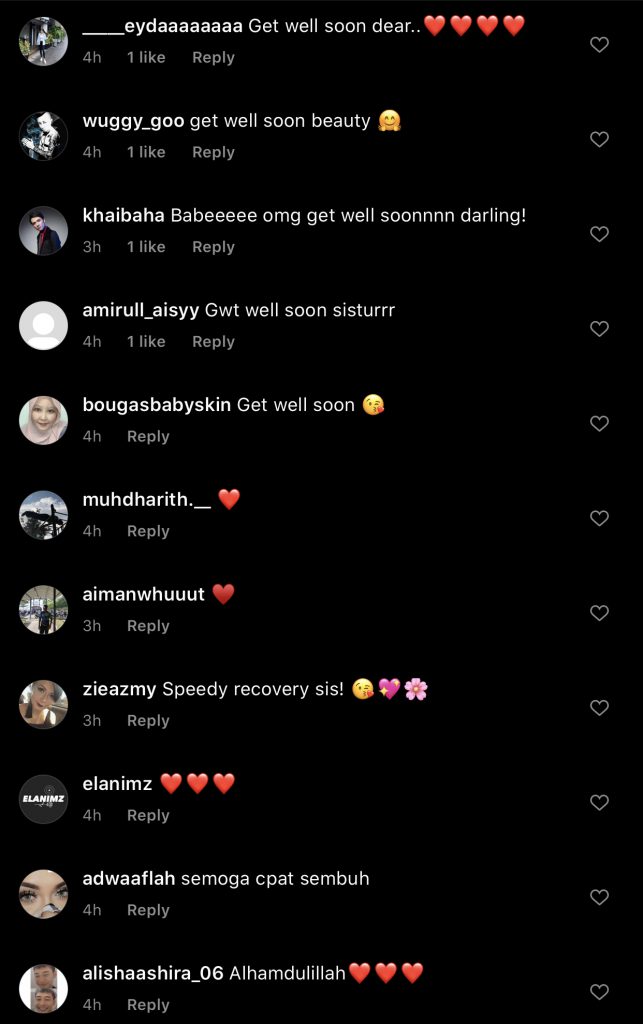Viewport: 643px width, 1024px height.
Task: Like the comment by wuggy_goo
Action: click(599, 139)
